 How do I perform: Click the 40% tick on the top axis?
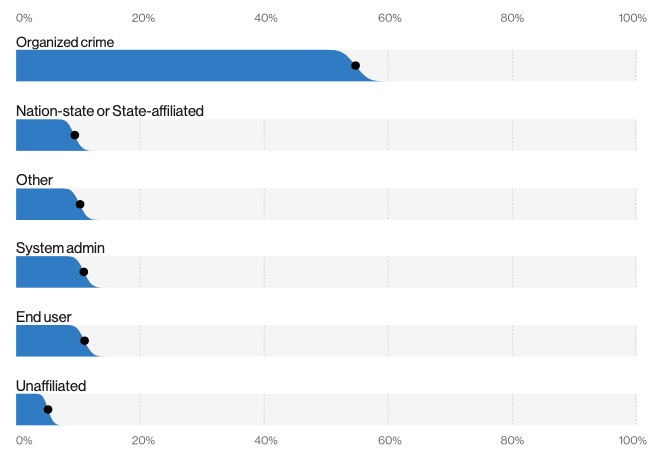[266, 17]
